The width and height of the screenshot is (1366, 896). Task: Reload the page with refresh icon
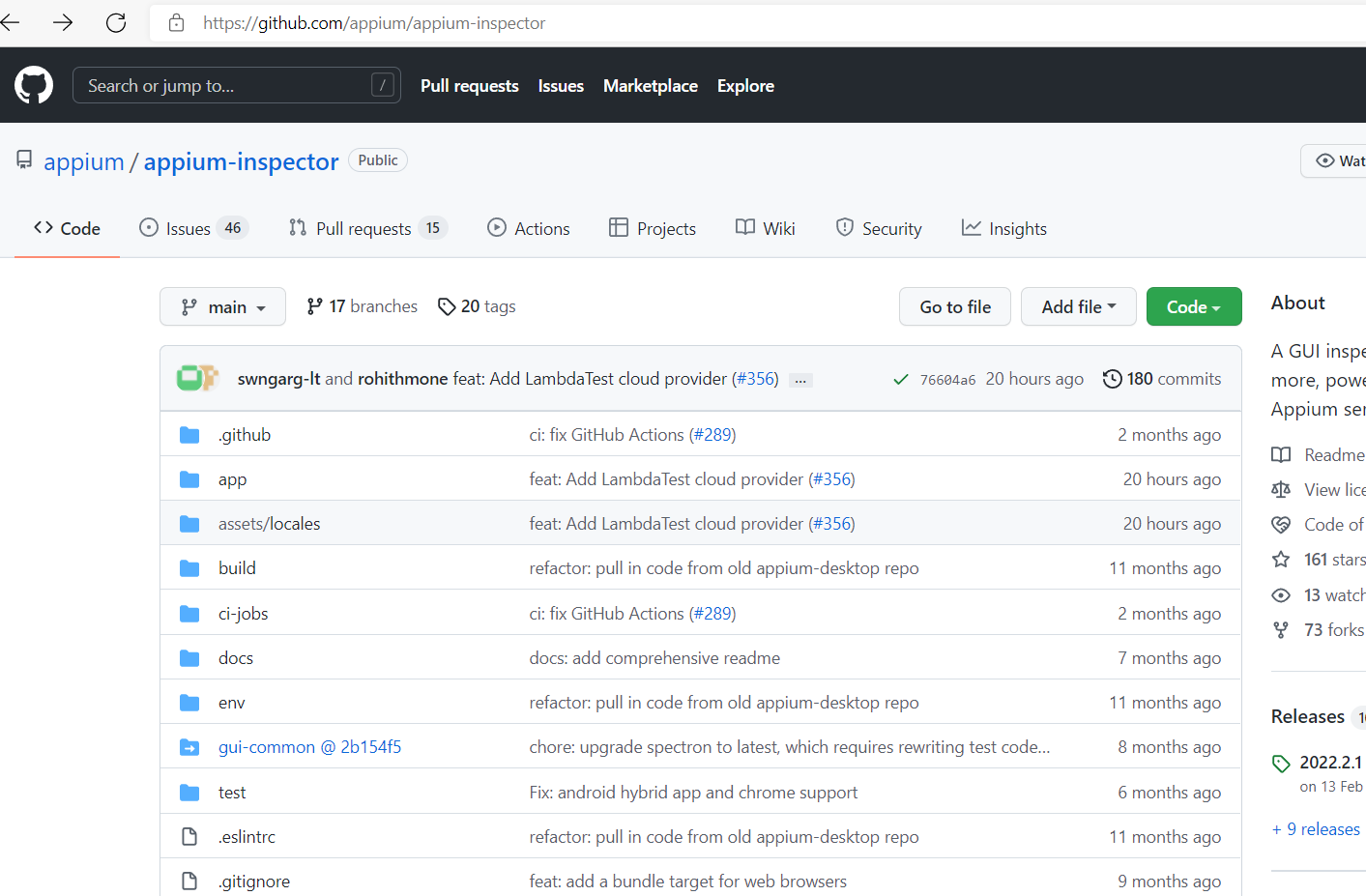coord(116,22)
